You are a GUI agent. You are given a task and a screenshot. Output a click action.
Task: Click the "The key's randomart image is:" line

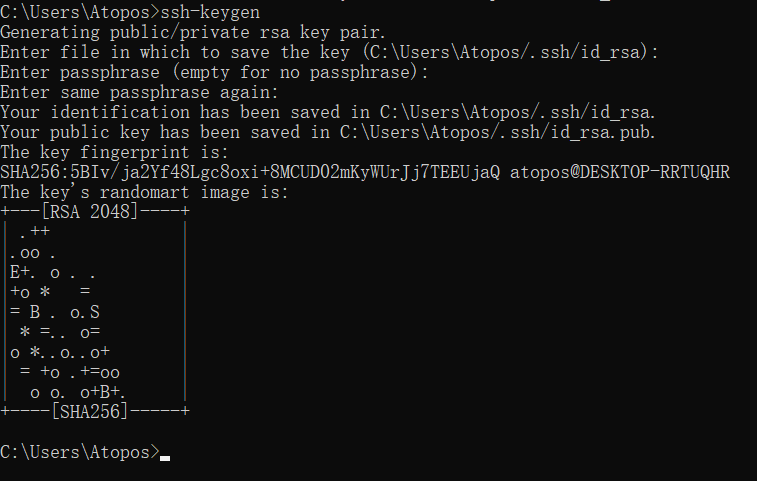[144, 192]
